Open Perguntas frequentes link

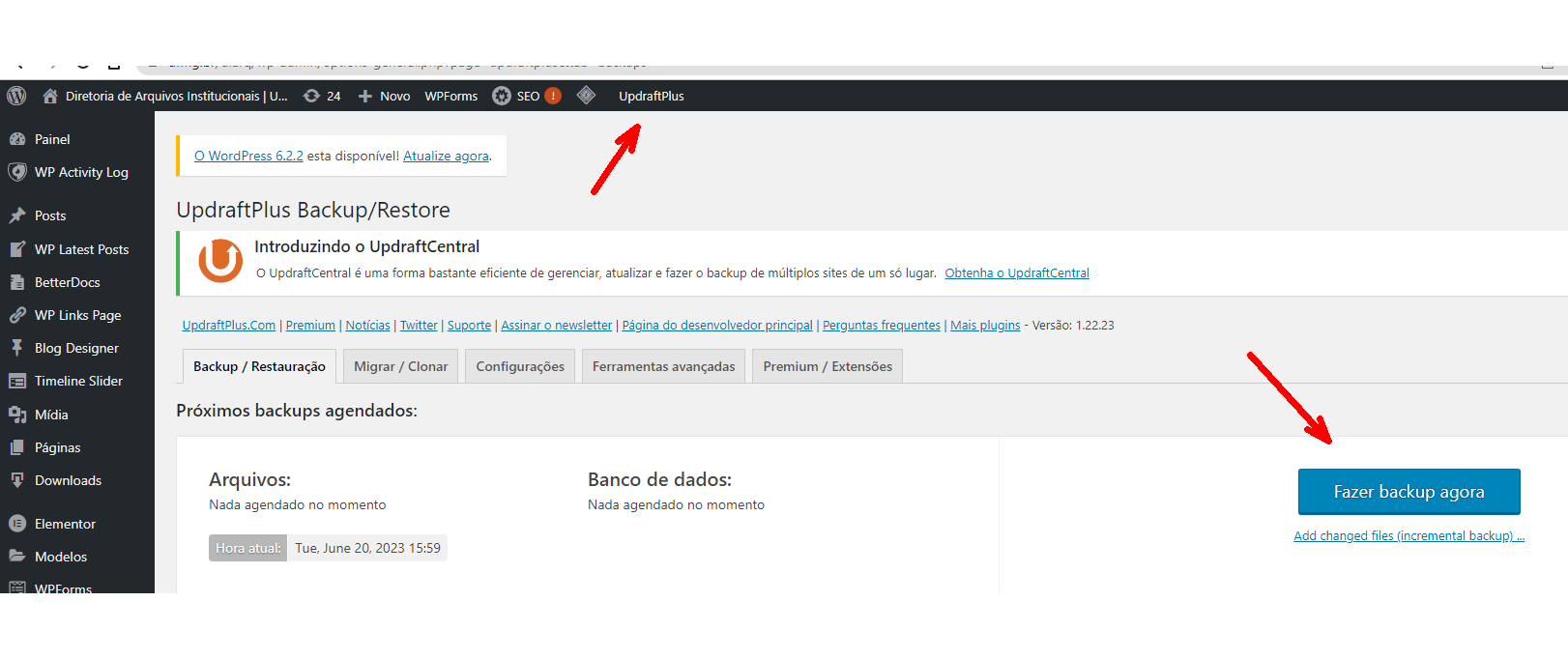pyautogui.click(x=882, y=326)
